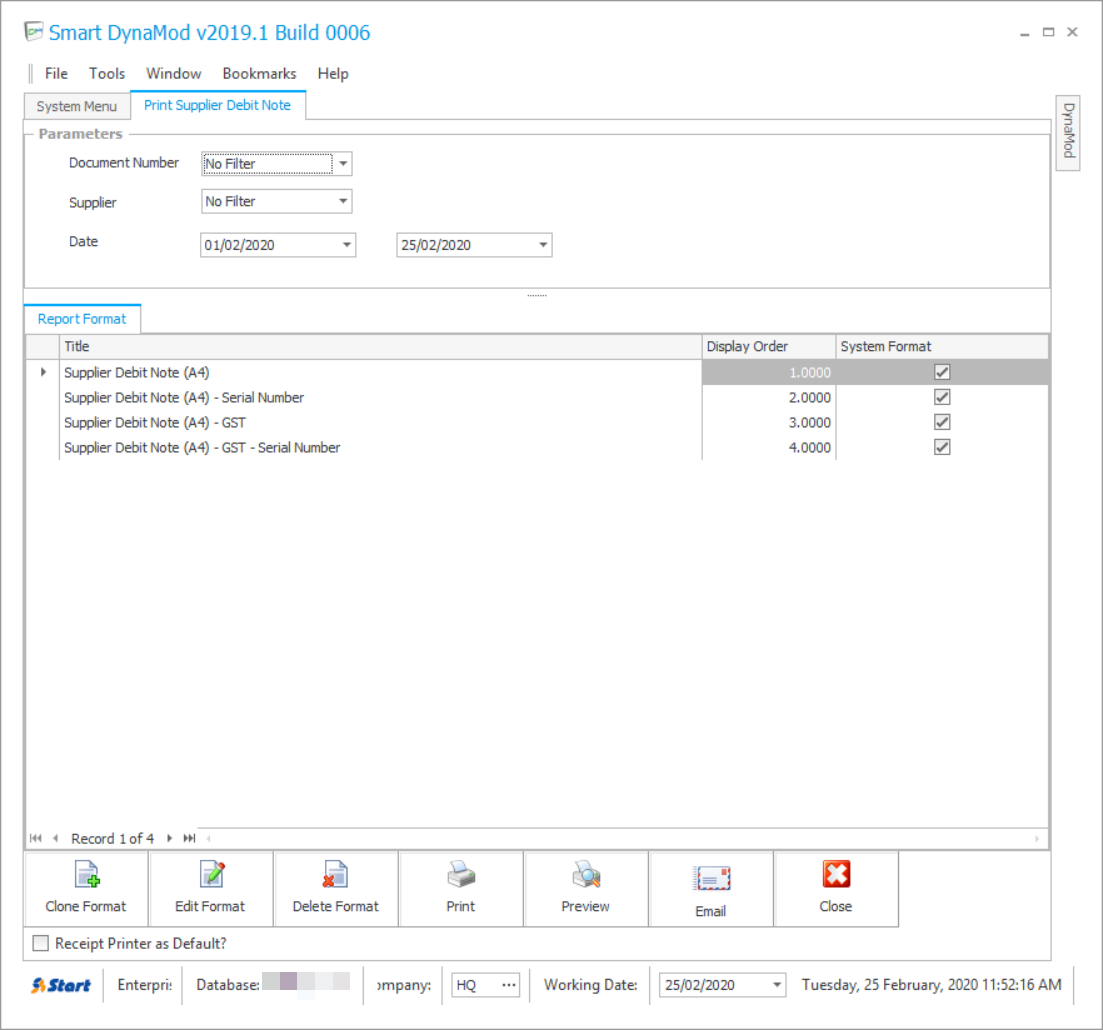The width and height of the screenshot is (1103, 1030).
Task: Select the Report Format tab
Action: click(x=82, y=319)
